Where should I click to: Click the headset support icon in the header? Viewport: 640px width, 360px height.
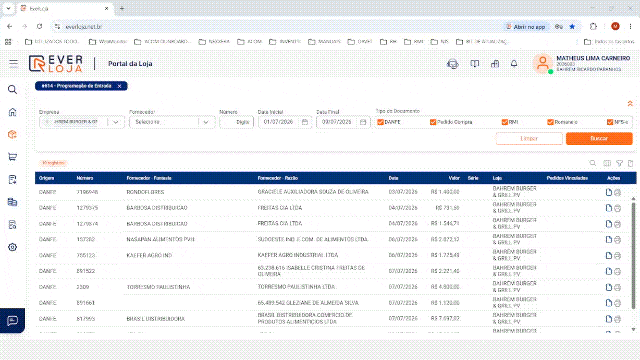[x=453, y=64]
